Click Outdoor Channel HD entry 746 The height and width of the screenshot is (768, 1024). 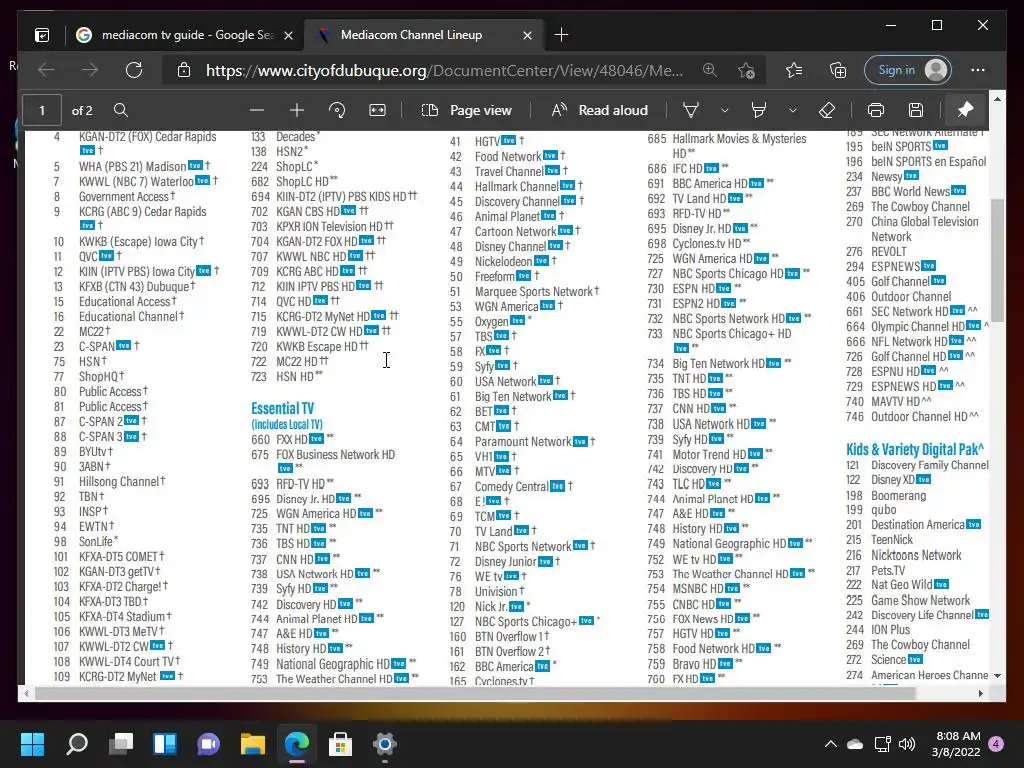[x=912, y=417]
